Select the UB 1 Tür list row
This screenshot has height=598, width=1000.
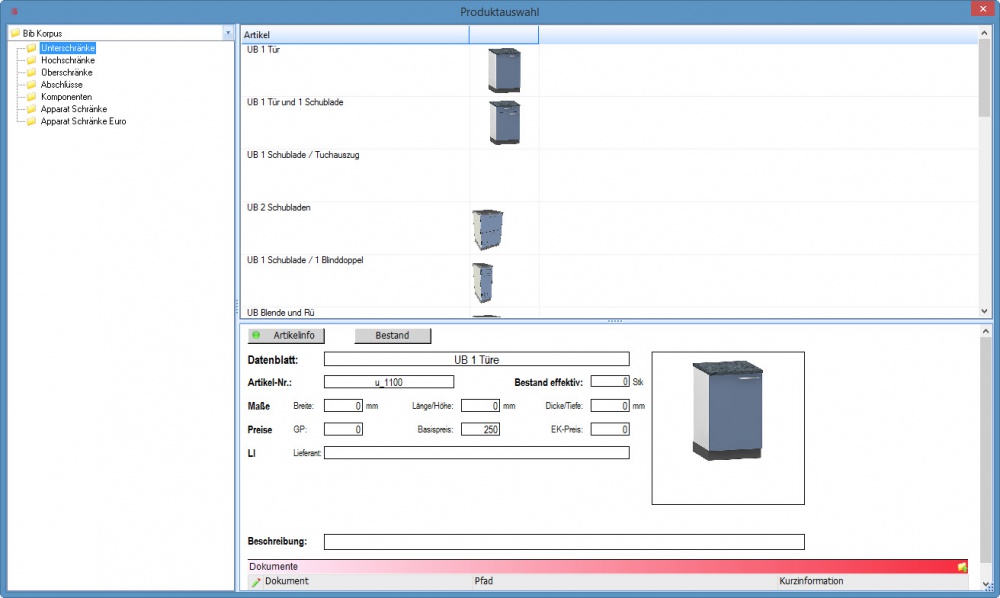pyautogui.click(x=609, y=70)
